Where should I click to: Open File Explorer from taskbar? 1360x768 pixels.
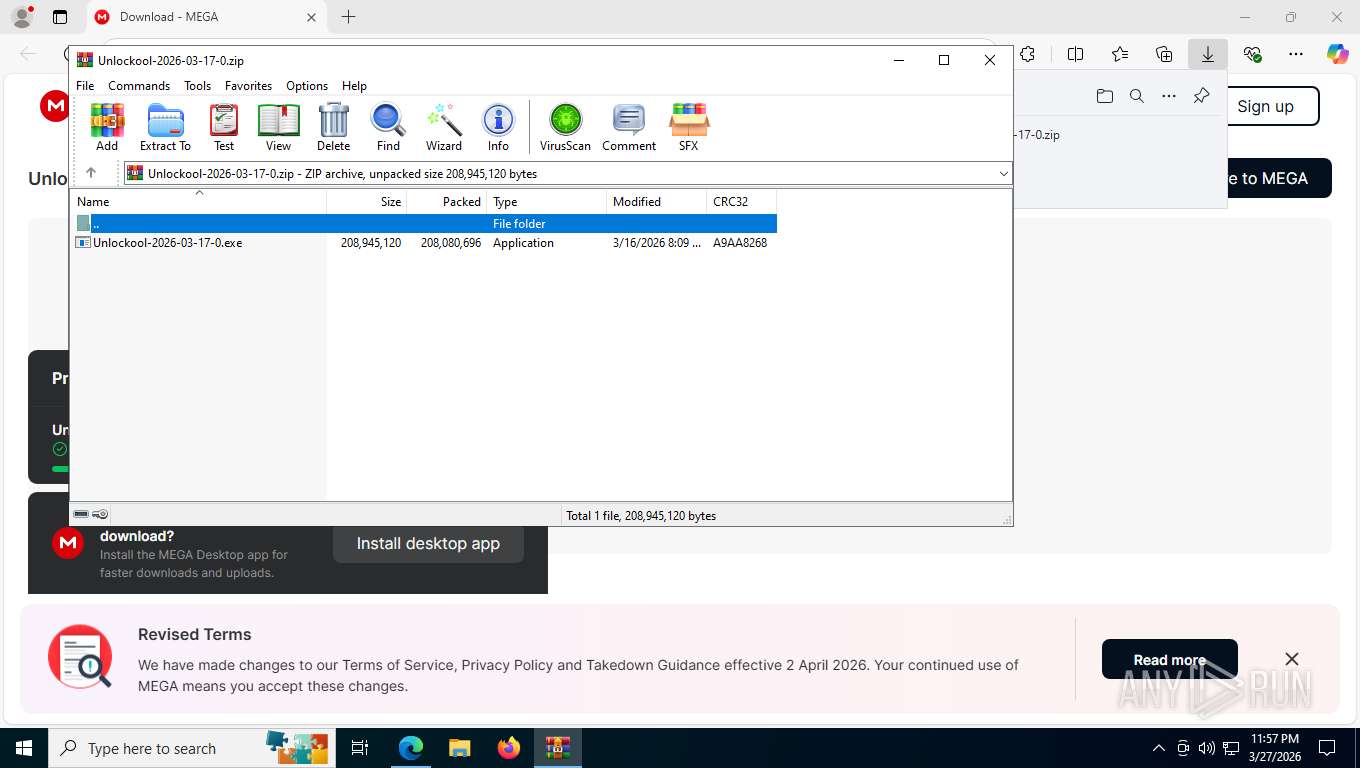pos(459,748)
